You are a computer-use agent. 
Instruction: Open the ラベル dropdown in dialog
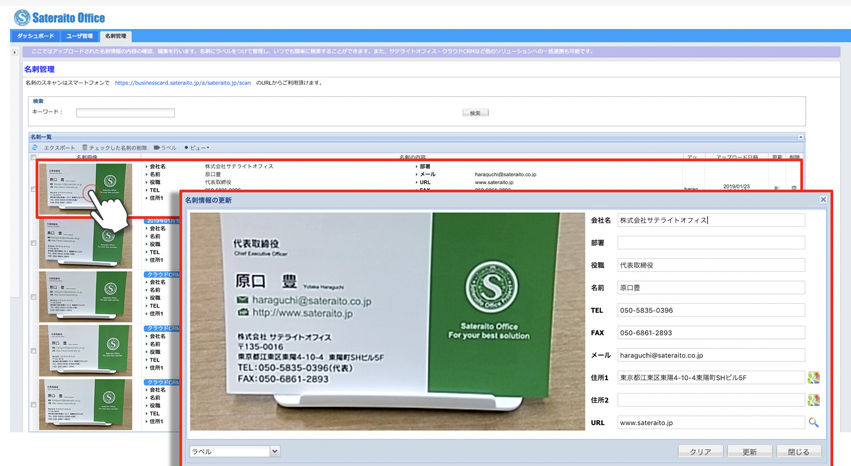tap(234, 451)
